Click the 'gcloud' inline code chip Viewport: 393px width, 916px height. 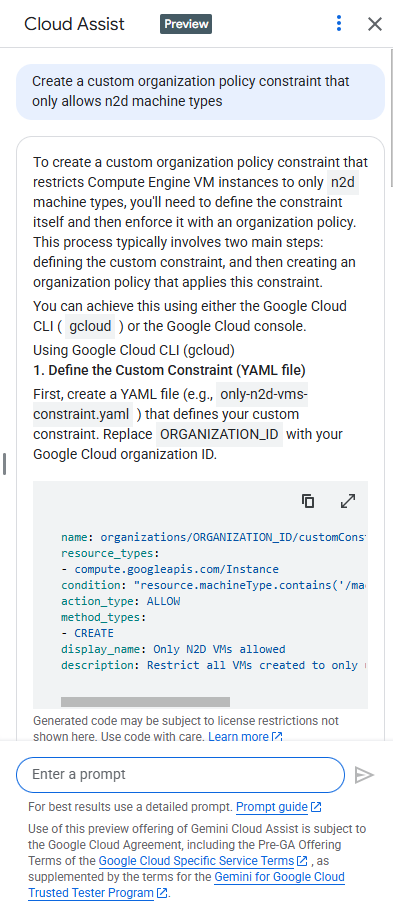(90, 327)
